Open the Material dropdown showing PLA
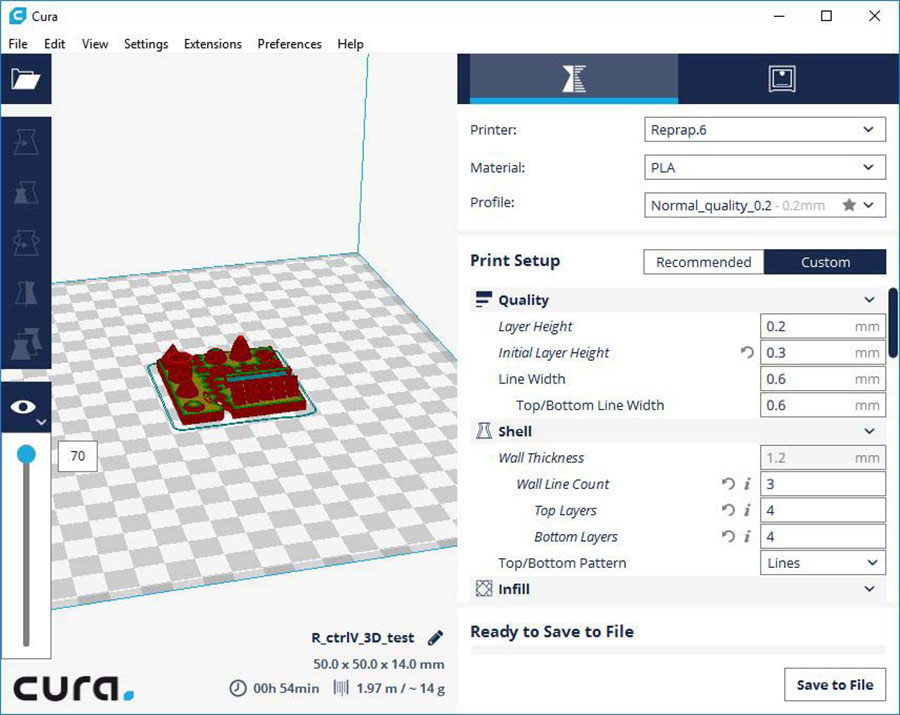This screenshot has height=715, width=900. (x=765, y=168)
